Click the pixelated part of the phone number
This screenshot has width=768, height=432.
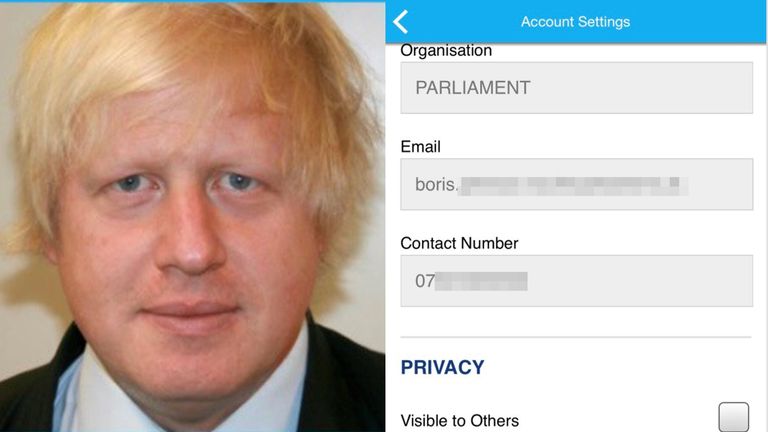coord(481,281)
